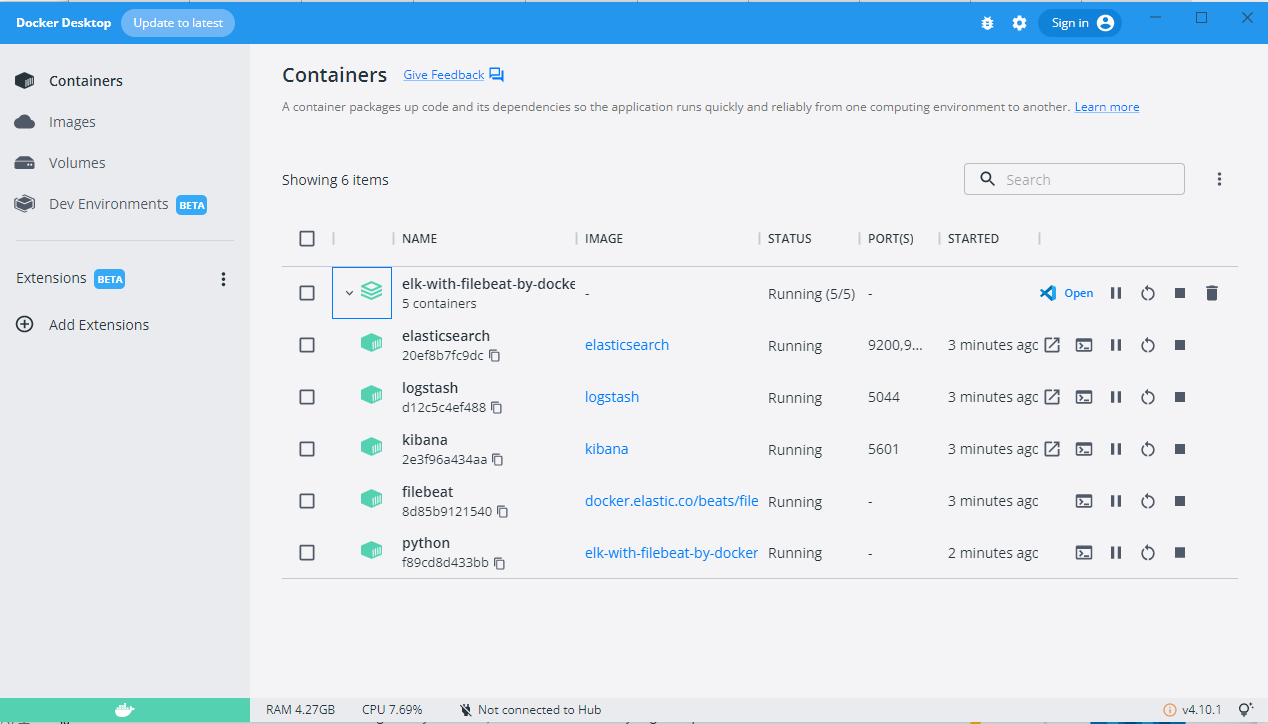Select the elasticsearch container checkbox
Image resolution: width=1268 pixels, height=724 pixels.
click(x=307, y=345)
